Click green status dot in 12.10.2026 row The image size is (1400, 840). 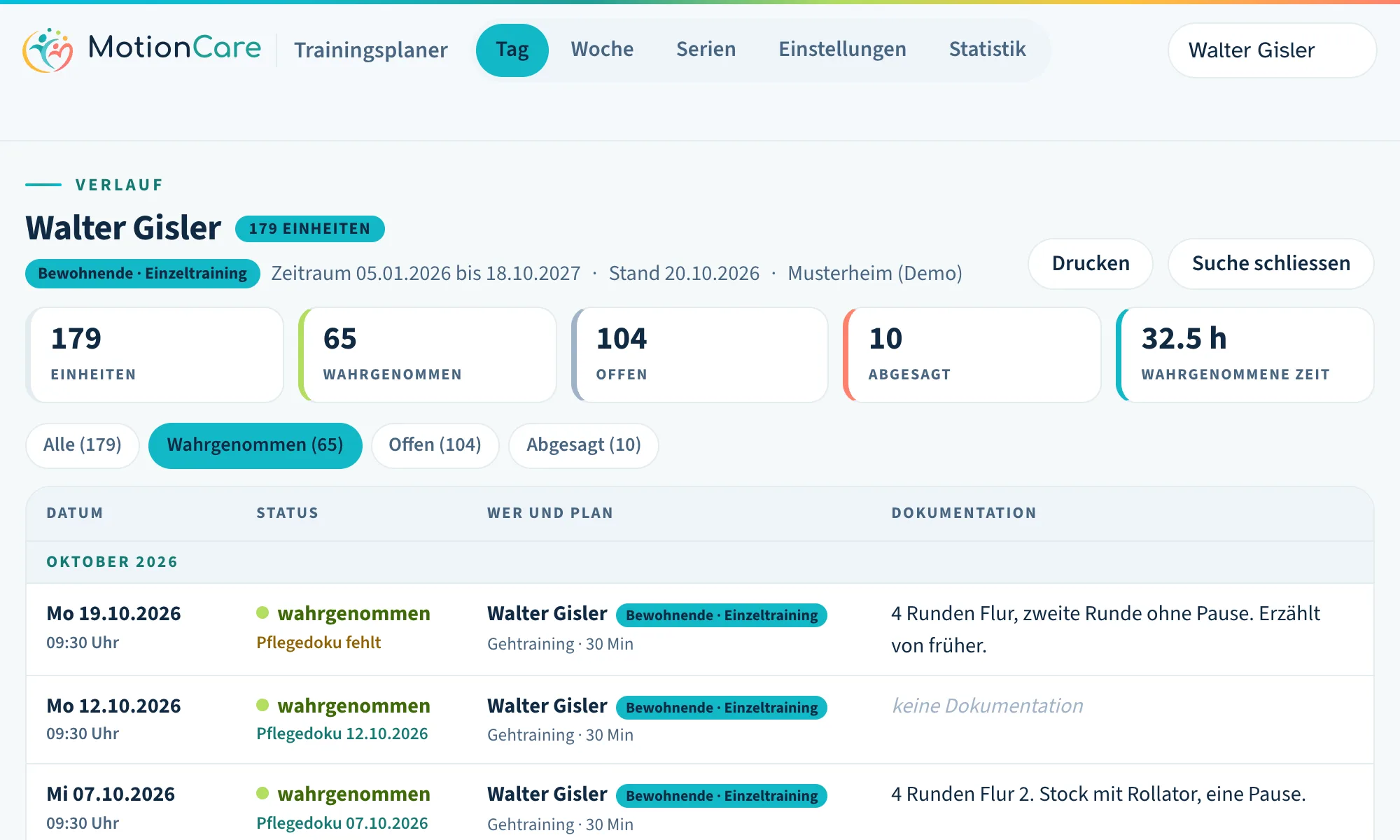(x=262, y=705)
